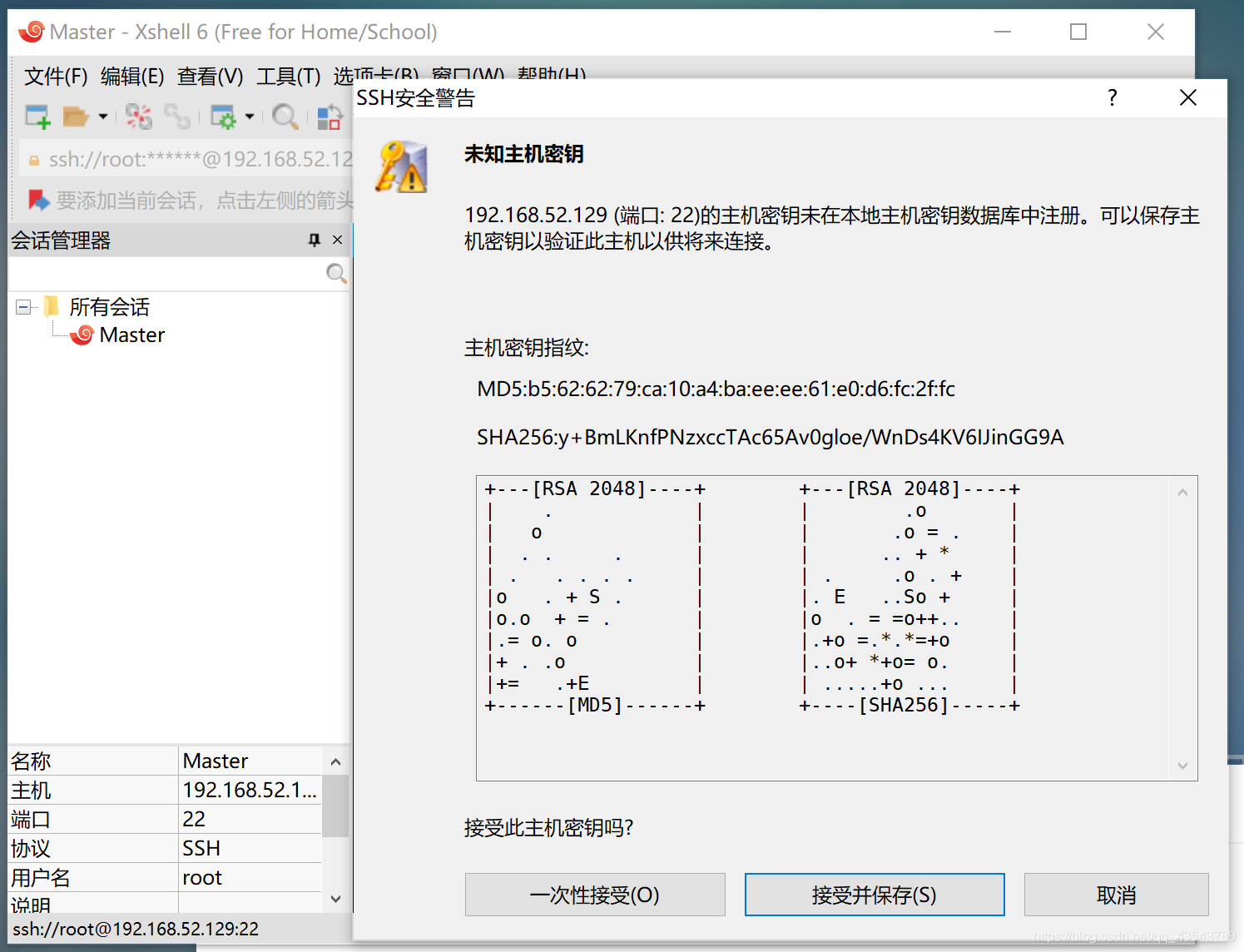The image size is (1244, 952).
Task: Click the 端口 value 22 cell
Action: pyautogui.click(x=250, y=820)
